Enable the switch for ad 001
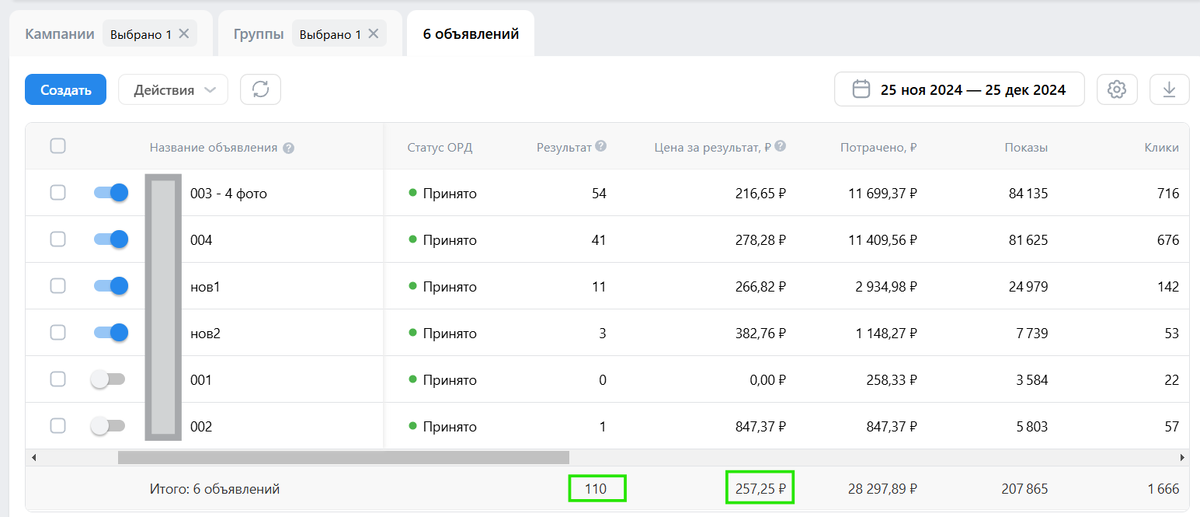1200x517 pixels. point(108,379)
